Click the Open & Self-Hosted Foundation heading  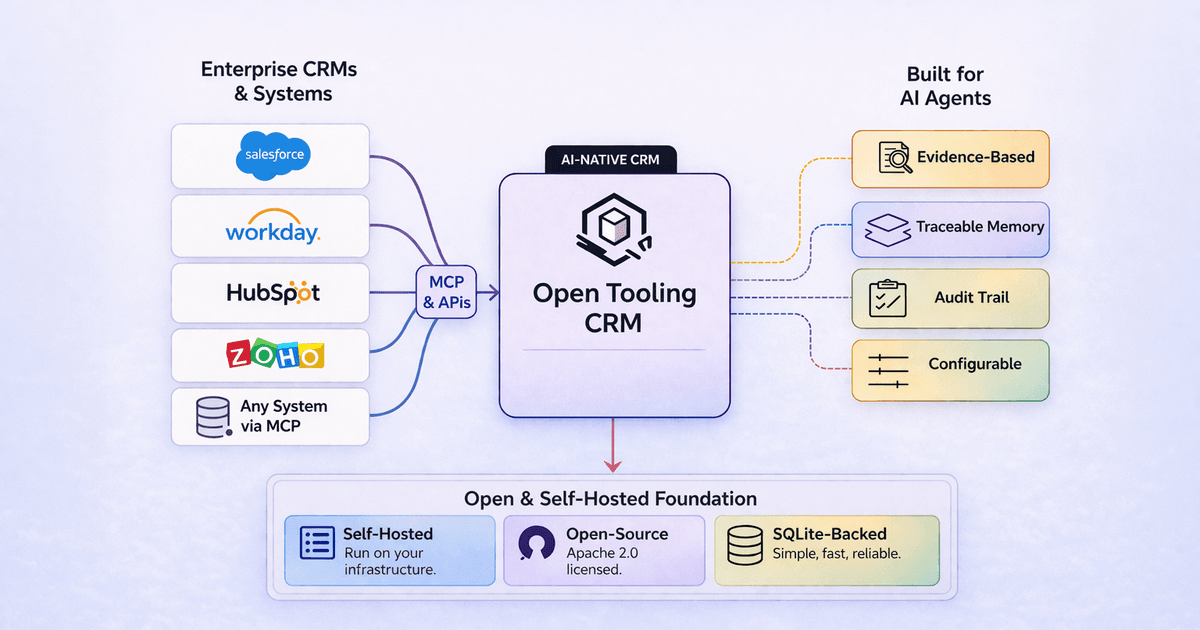tap(610, 498)
